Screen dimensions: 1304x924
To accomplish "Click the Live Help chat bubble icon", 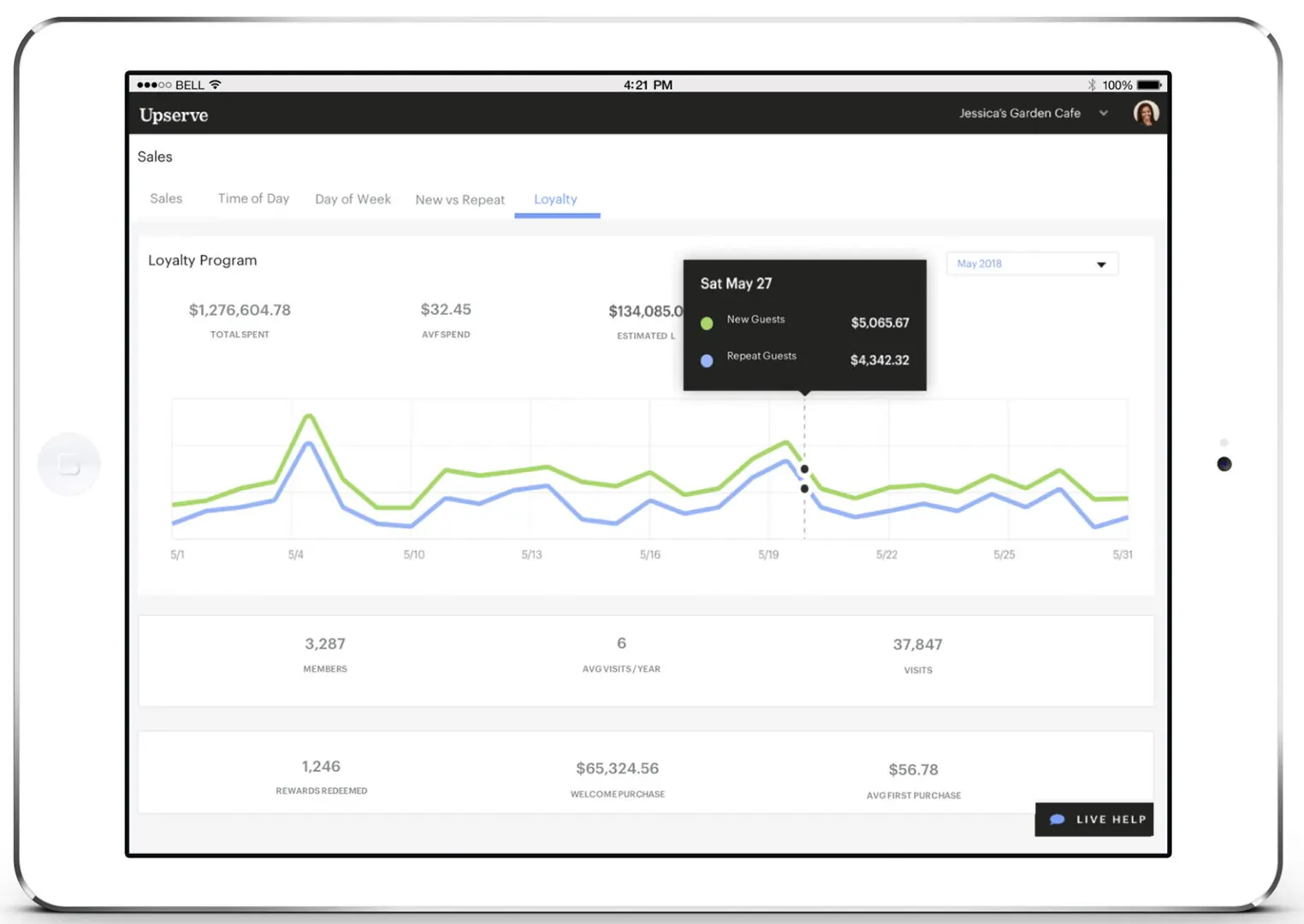I will (x=1058, y=820).
